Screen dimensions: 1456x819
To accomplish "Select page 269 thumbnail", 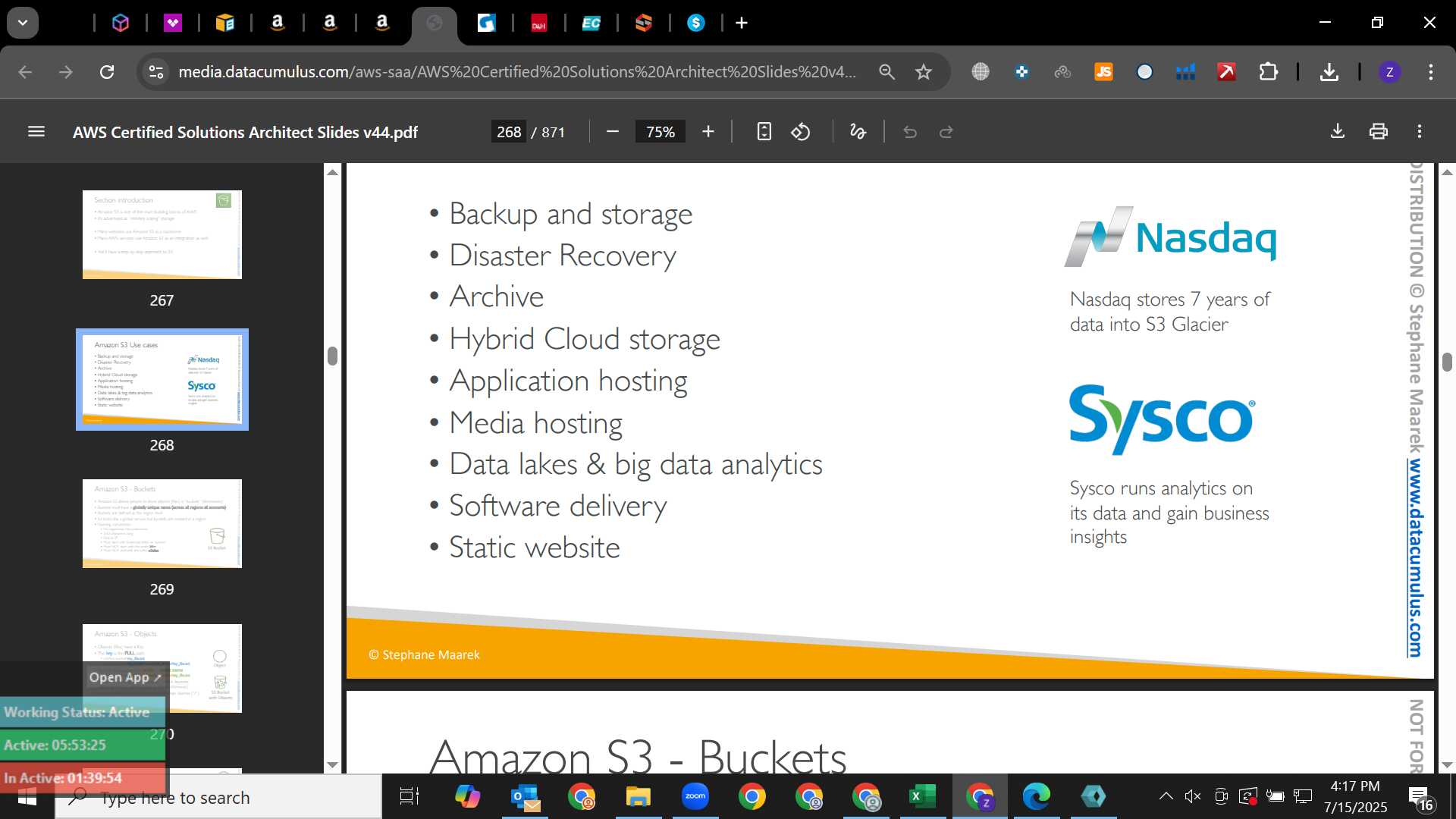I will [x=162, y=523].
